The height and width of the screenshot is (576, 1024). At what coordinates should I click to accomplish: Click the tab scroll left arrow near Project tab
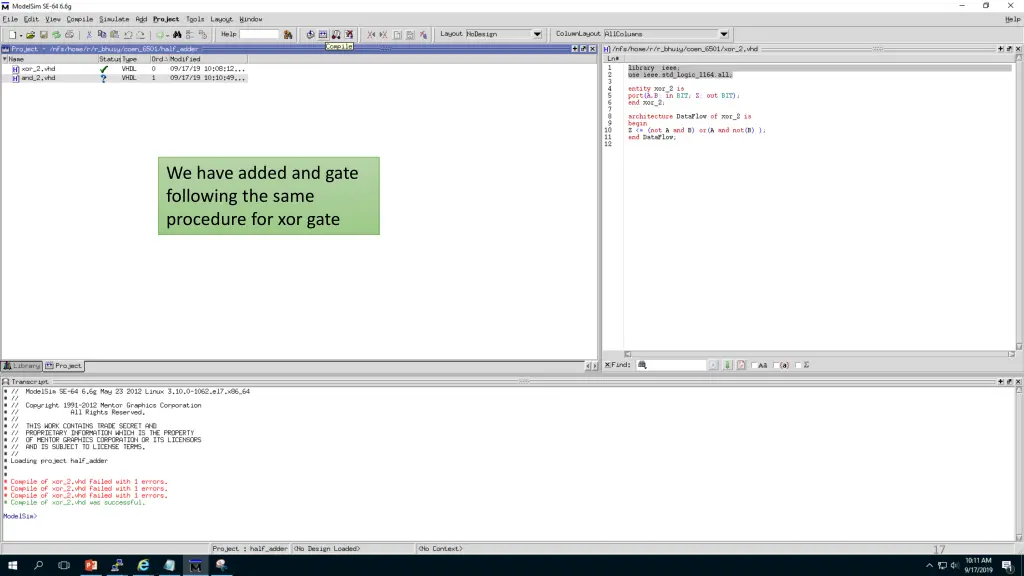[x=587, y=366]
